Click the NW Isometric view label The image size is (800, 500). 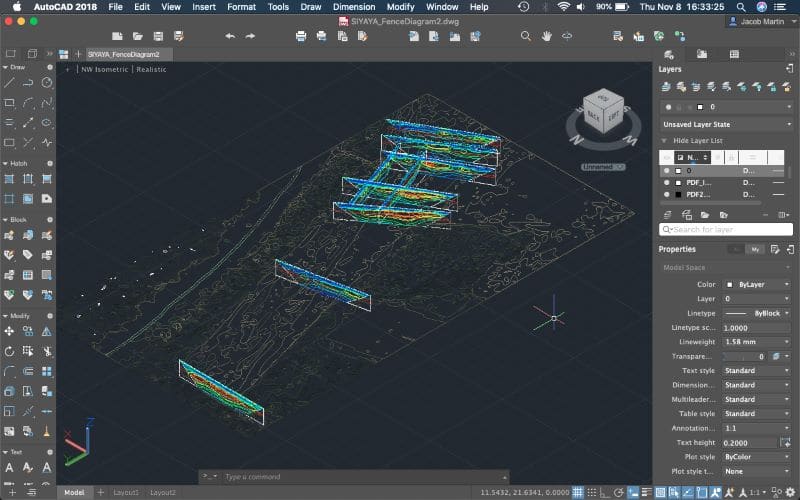pyautogui.click(x=104, y=70)
